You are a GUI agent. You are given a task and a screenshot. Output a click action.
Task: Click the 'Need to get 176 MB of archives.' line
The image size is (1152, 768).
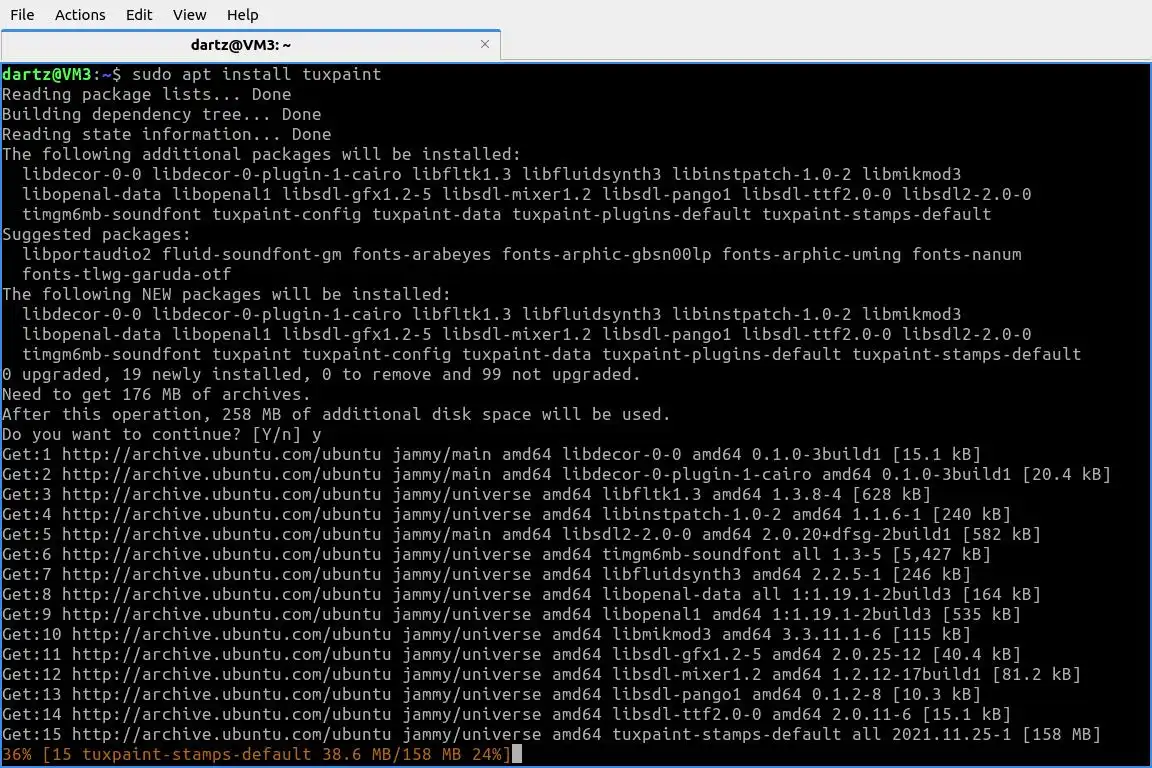(x=156, y=394)
